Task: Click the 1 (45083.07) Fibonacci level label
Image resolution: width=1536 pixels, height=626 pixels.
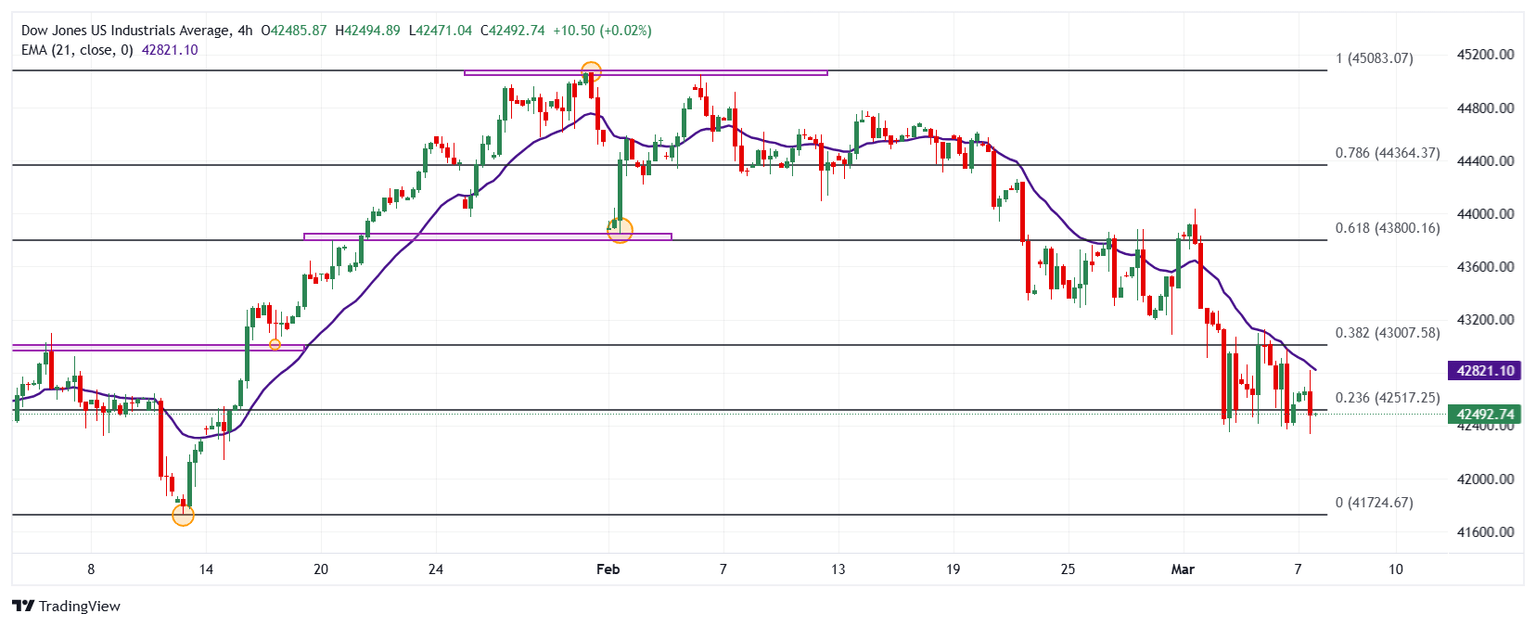Action: [x=1375, y=59]
